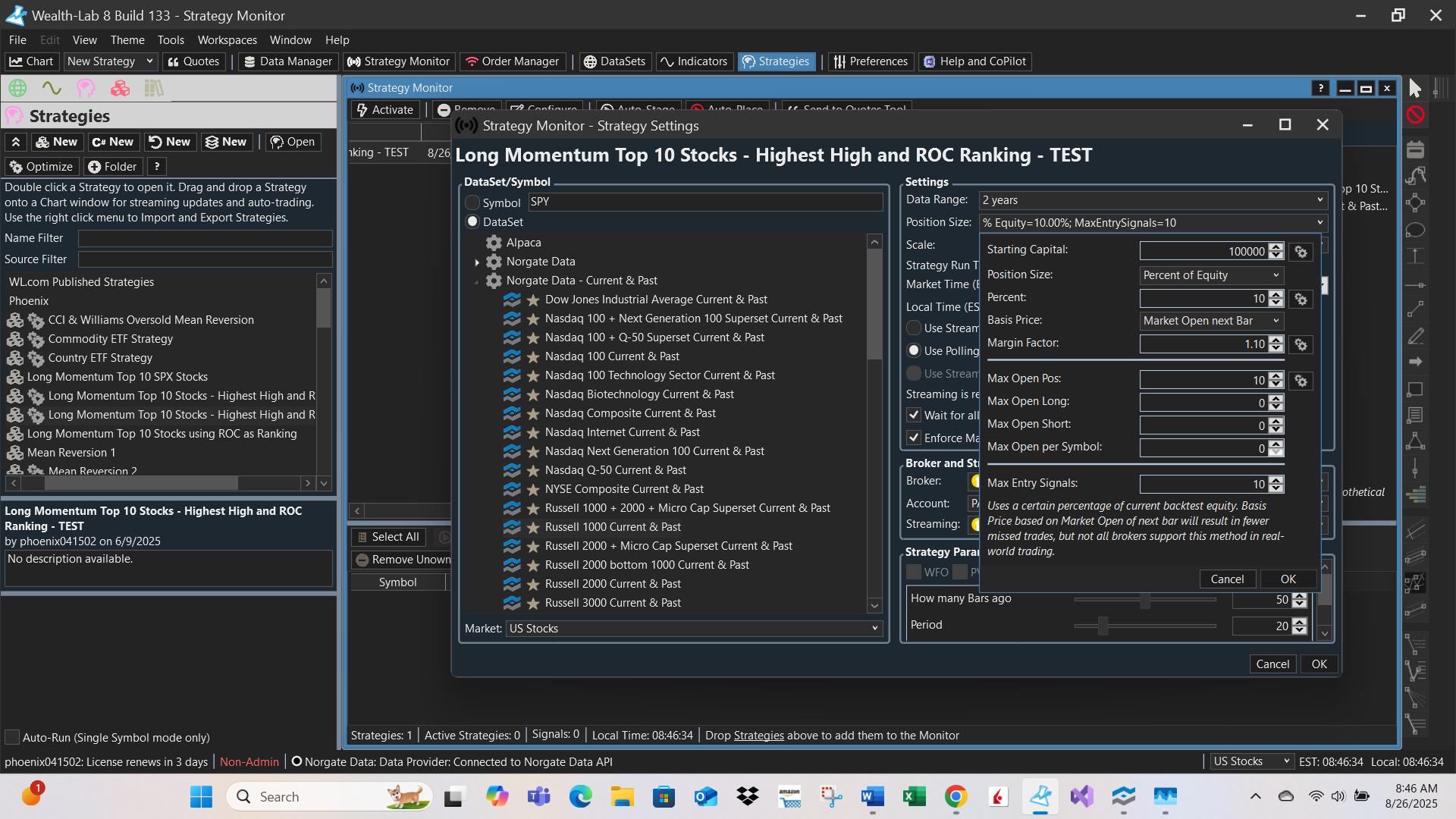The height and width of the screenshot is (819, 1456).
Task: Click gear icon next to Percent field
Action: pyautogui.click(x=1301, y=300)
